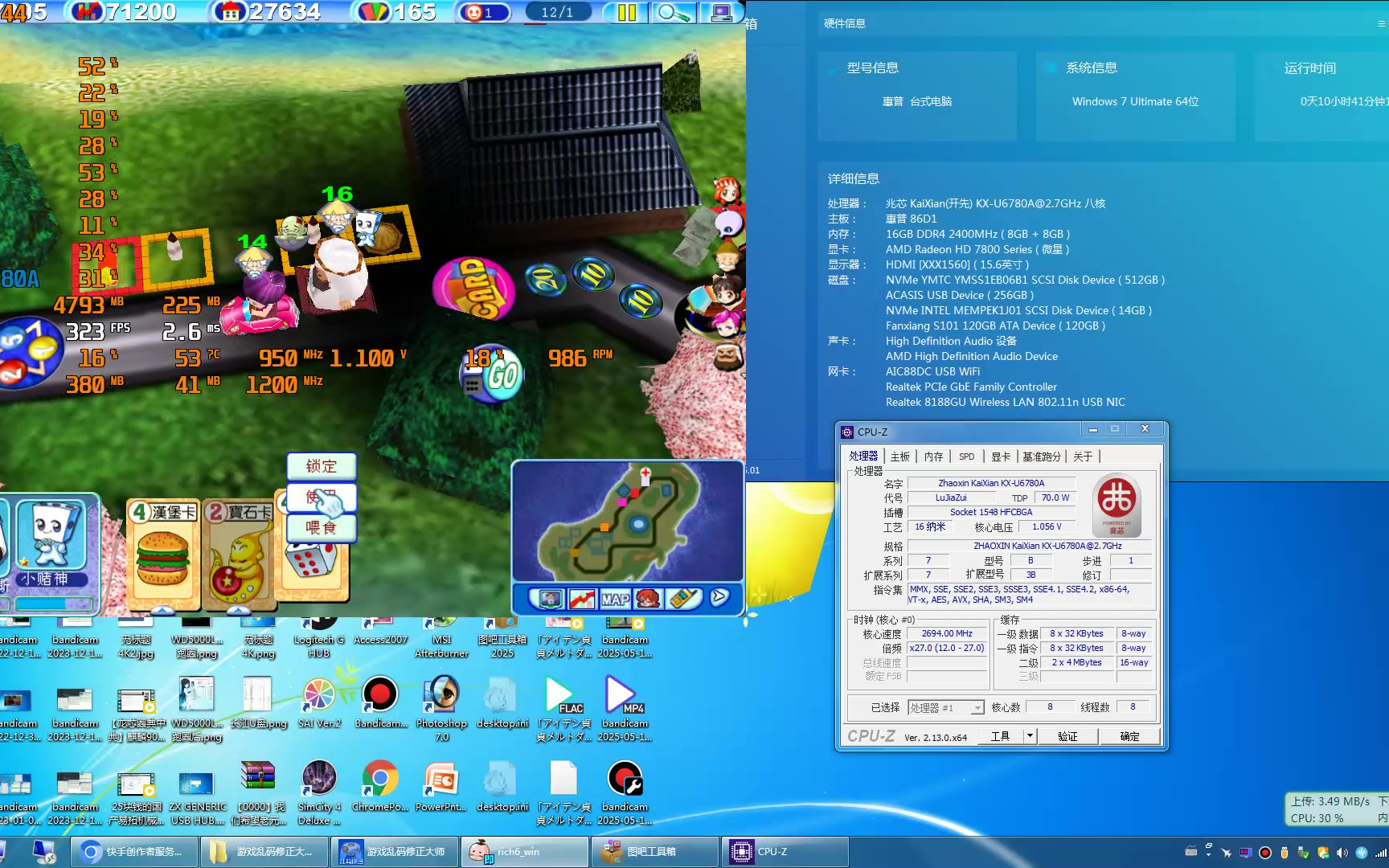Open the 运行时间 card in the hardware info window
The image size is (1389, 868).
[x=1322, y=96]
